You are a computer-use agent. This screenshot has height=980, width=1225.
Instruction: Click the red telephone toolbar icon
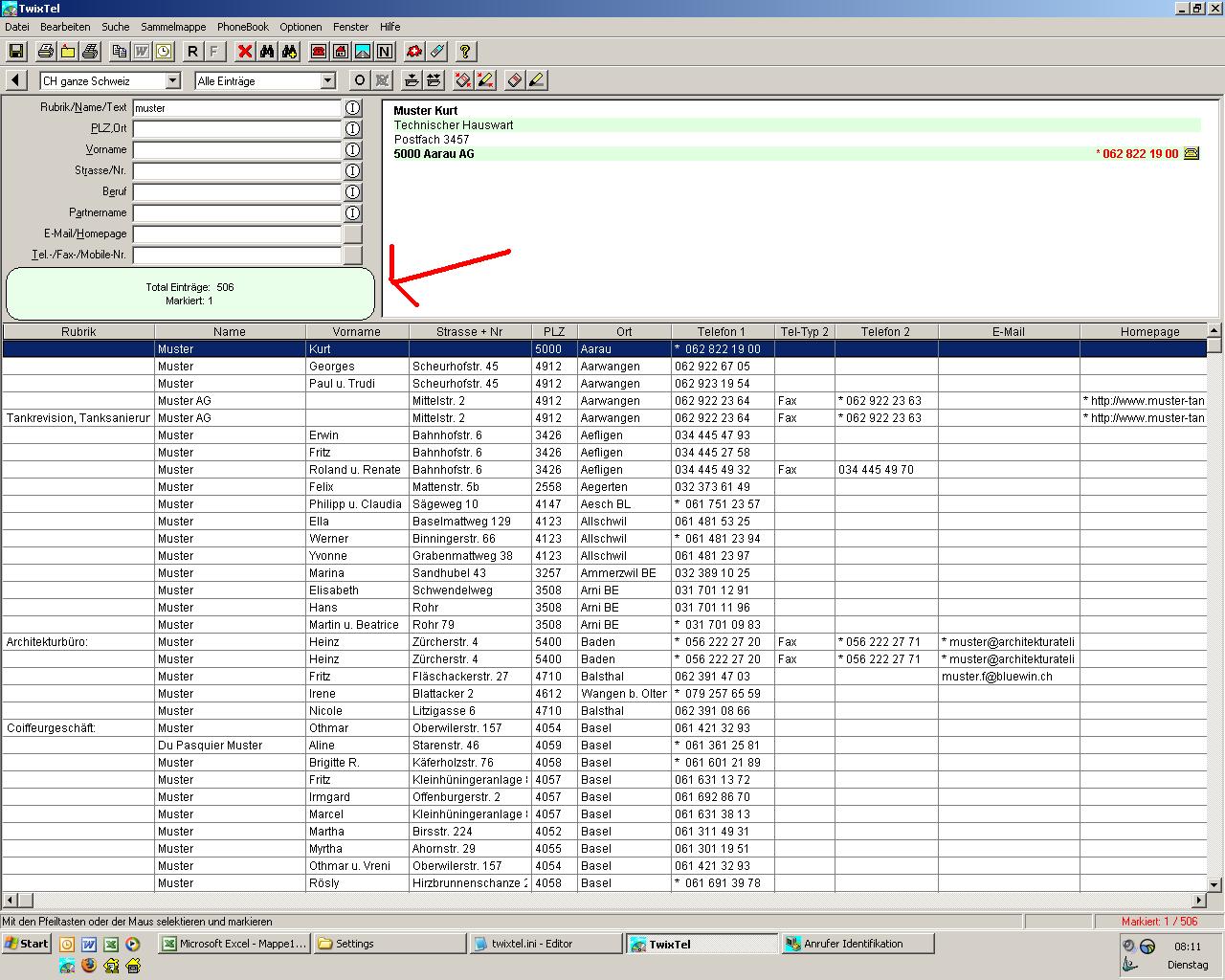(x=319, y=52)
